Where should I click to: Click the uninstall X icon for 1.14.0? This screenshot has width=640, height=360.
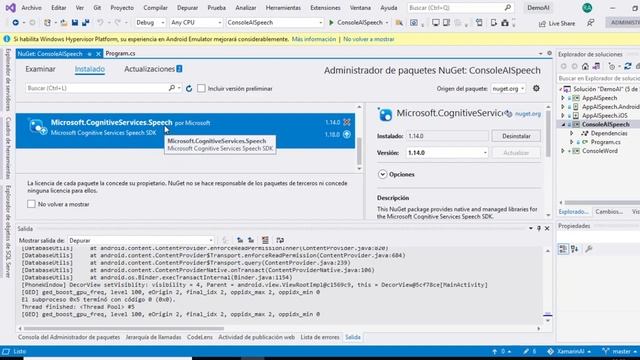tap(347, 122)
